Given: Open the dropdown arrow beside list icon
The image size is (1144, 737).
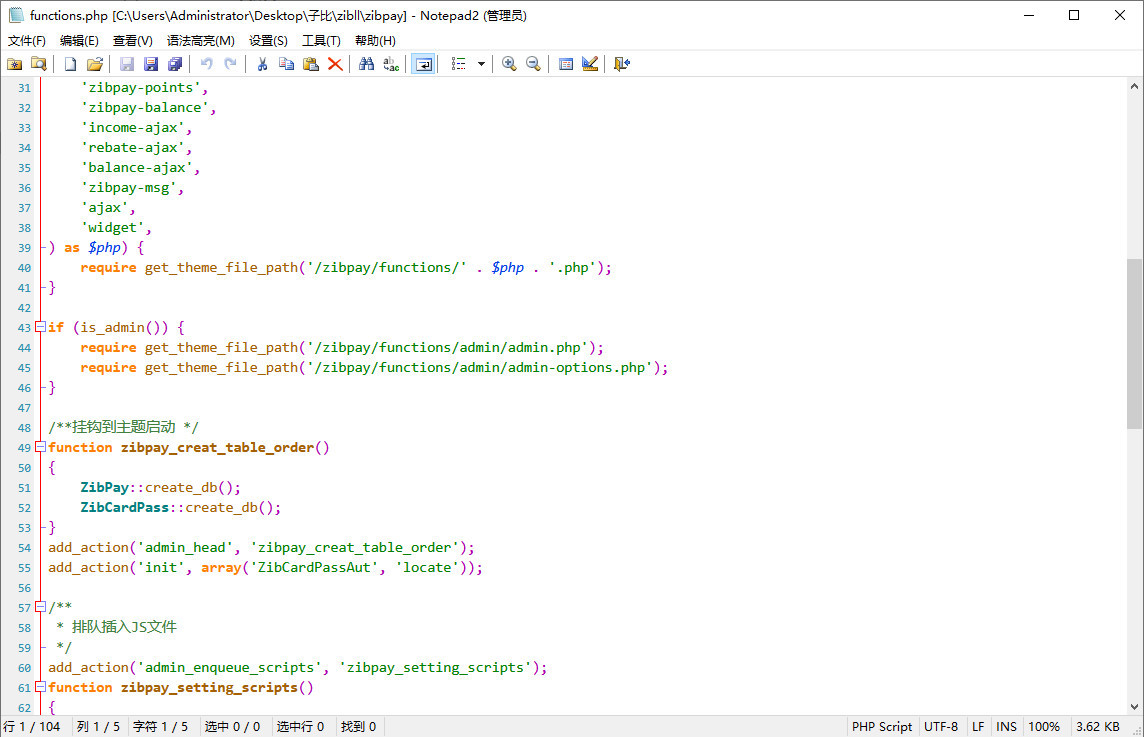Looking at the screenshot, I should pos(481,64).
